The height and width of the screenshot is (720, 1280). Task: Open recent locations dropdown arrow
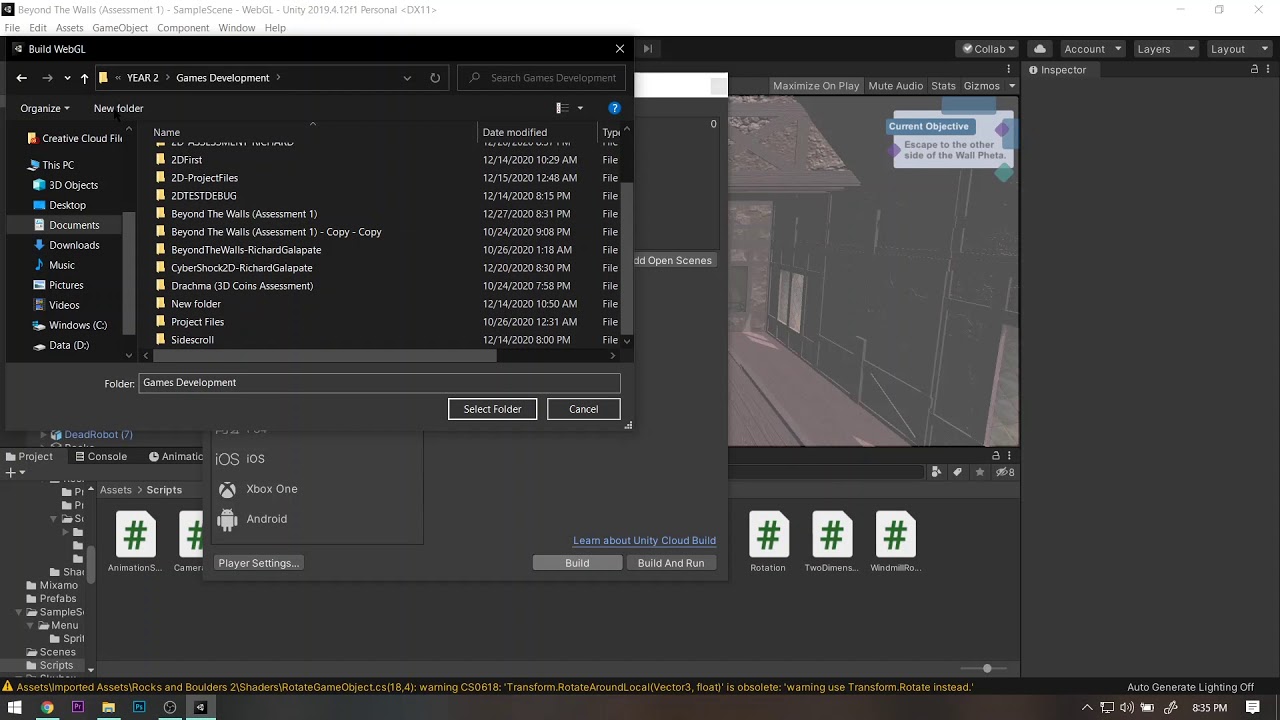point(67,78)
